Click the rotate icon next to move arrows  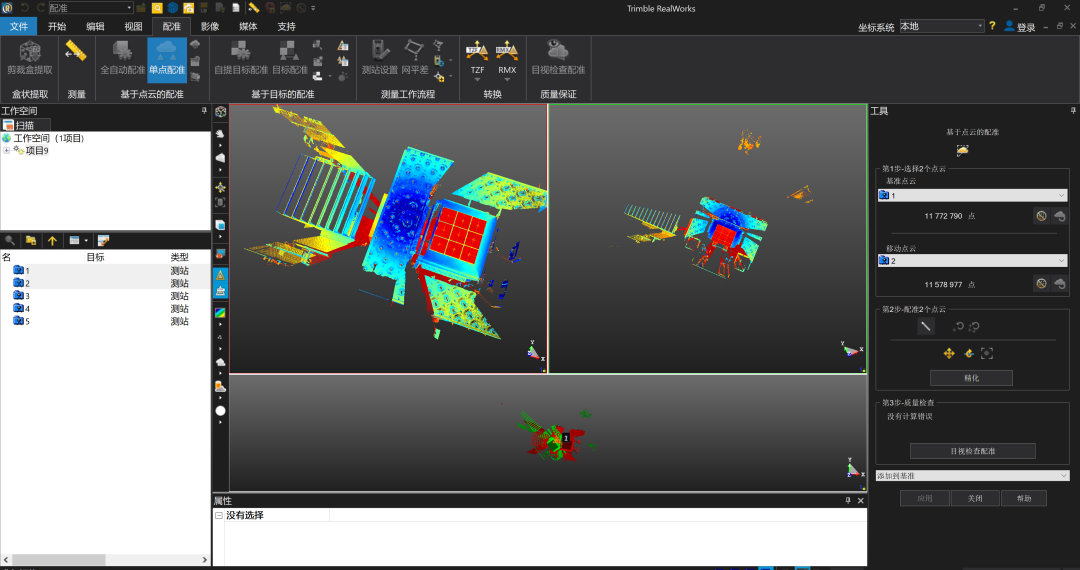pyautogui.click(x=968, y=353)
